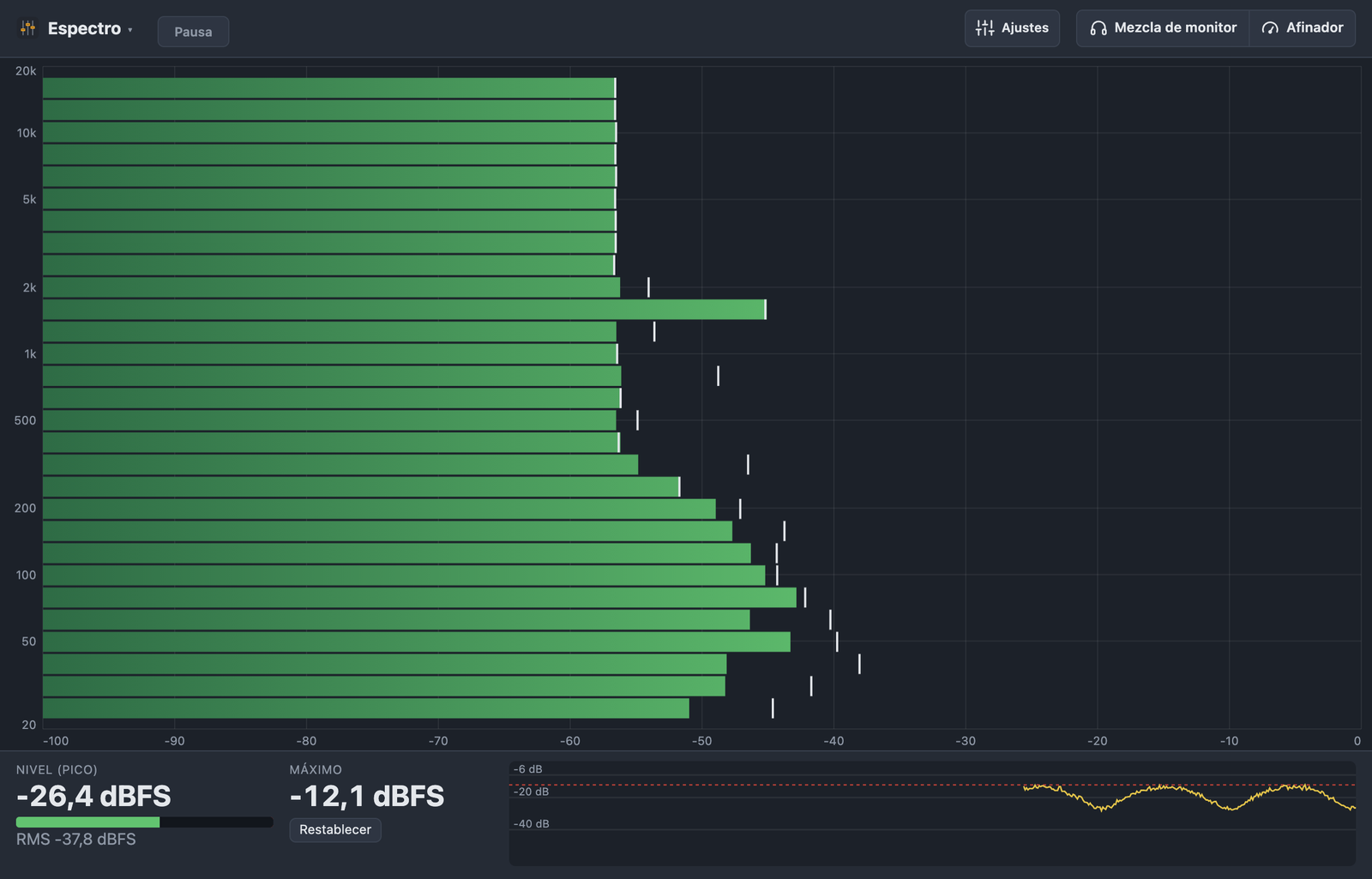Click the NIVEL (PICO) label

pyautogui.click(x=57, y=770)
